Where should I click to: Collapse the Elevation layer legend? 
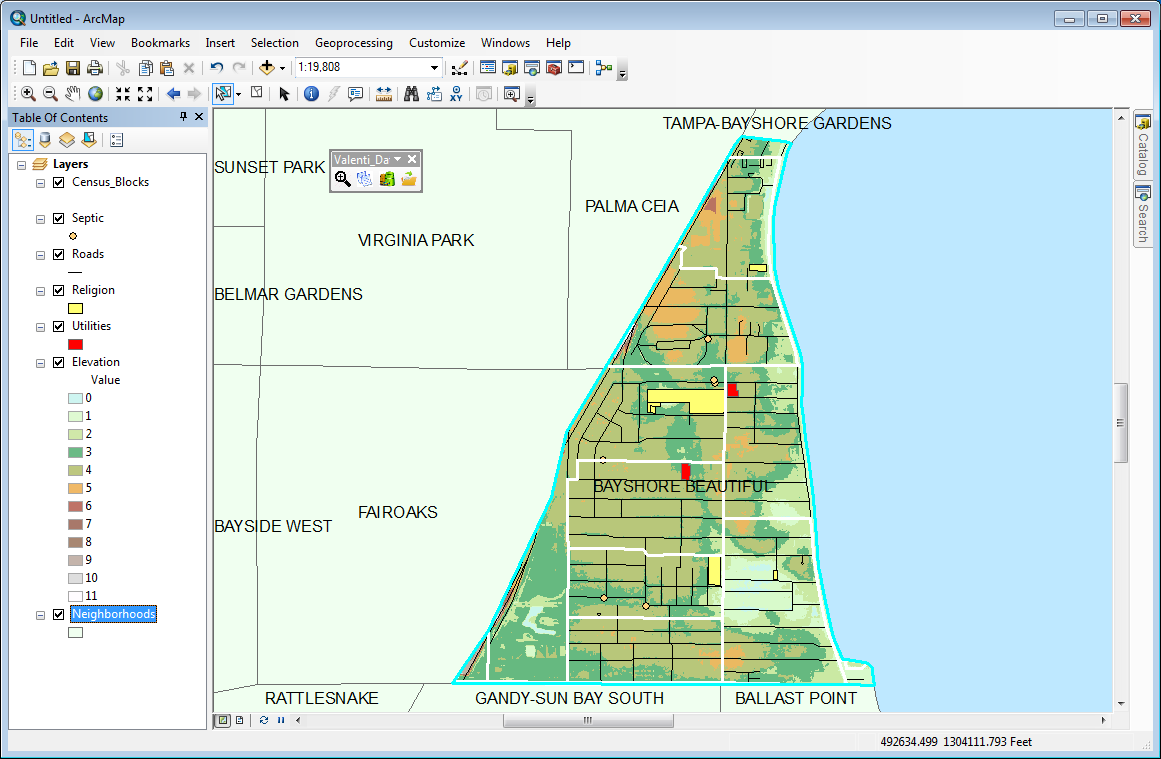pos(40,362)
